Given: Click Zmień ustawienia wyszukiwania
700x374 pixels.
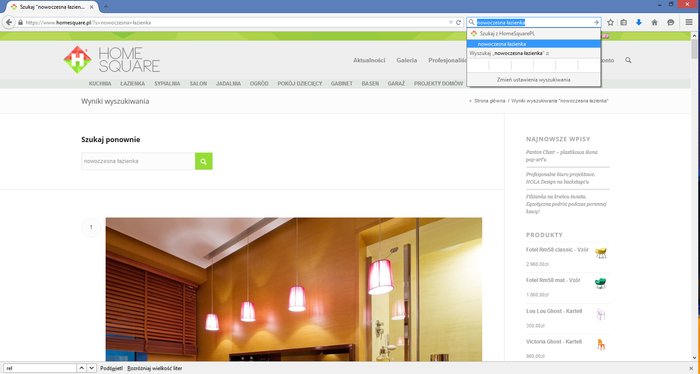Looking at the screenshot, I should [x=533, y=79].
